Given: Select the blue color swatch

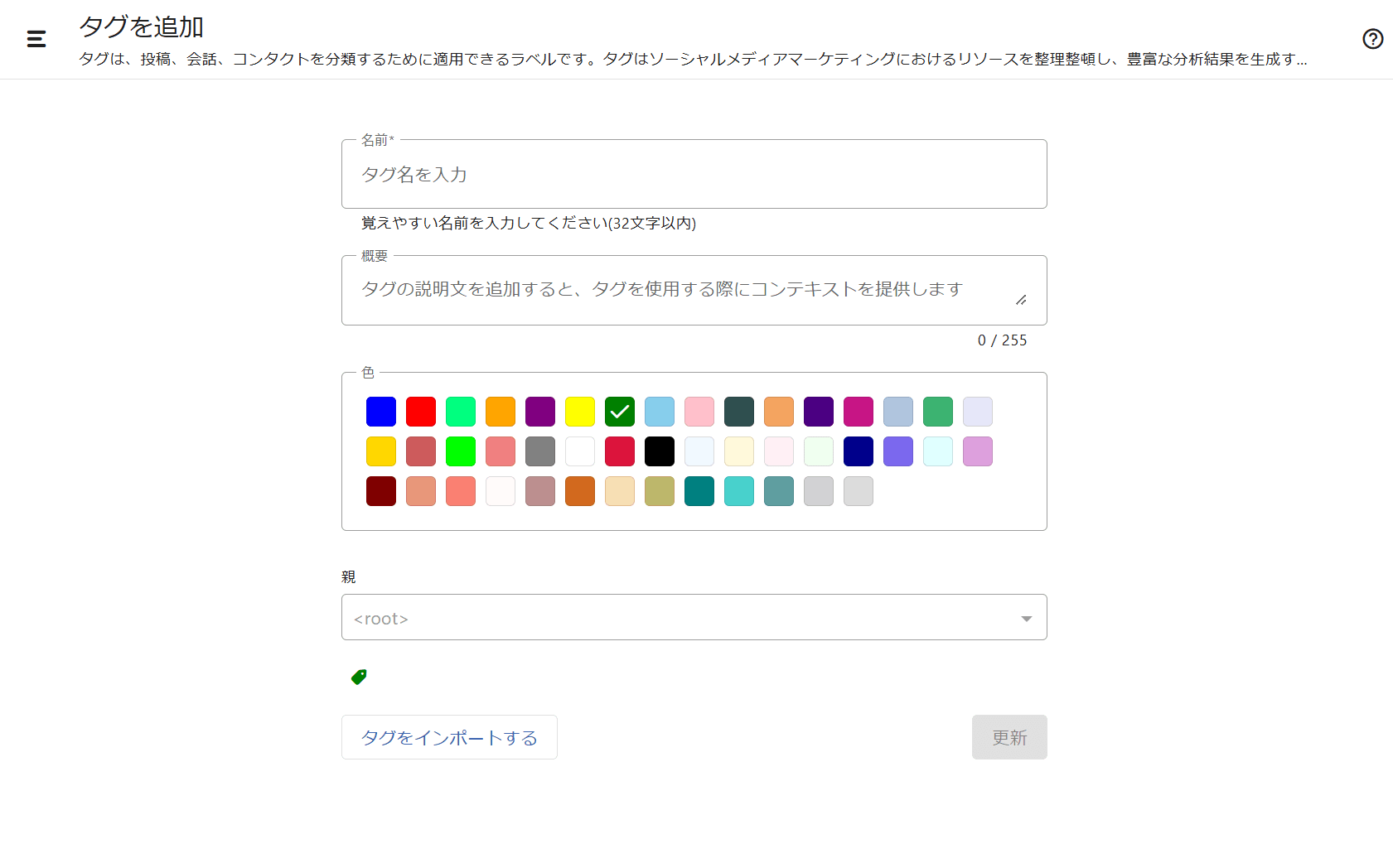Looking at the screenshot, I should [381, 412].
